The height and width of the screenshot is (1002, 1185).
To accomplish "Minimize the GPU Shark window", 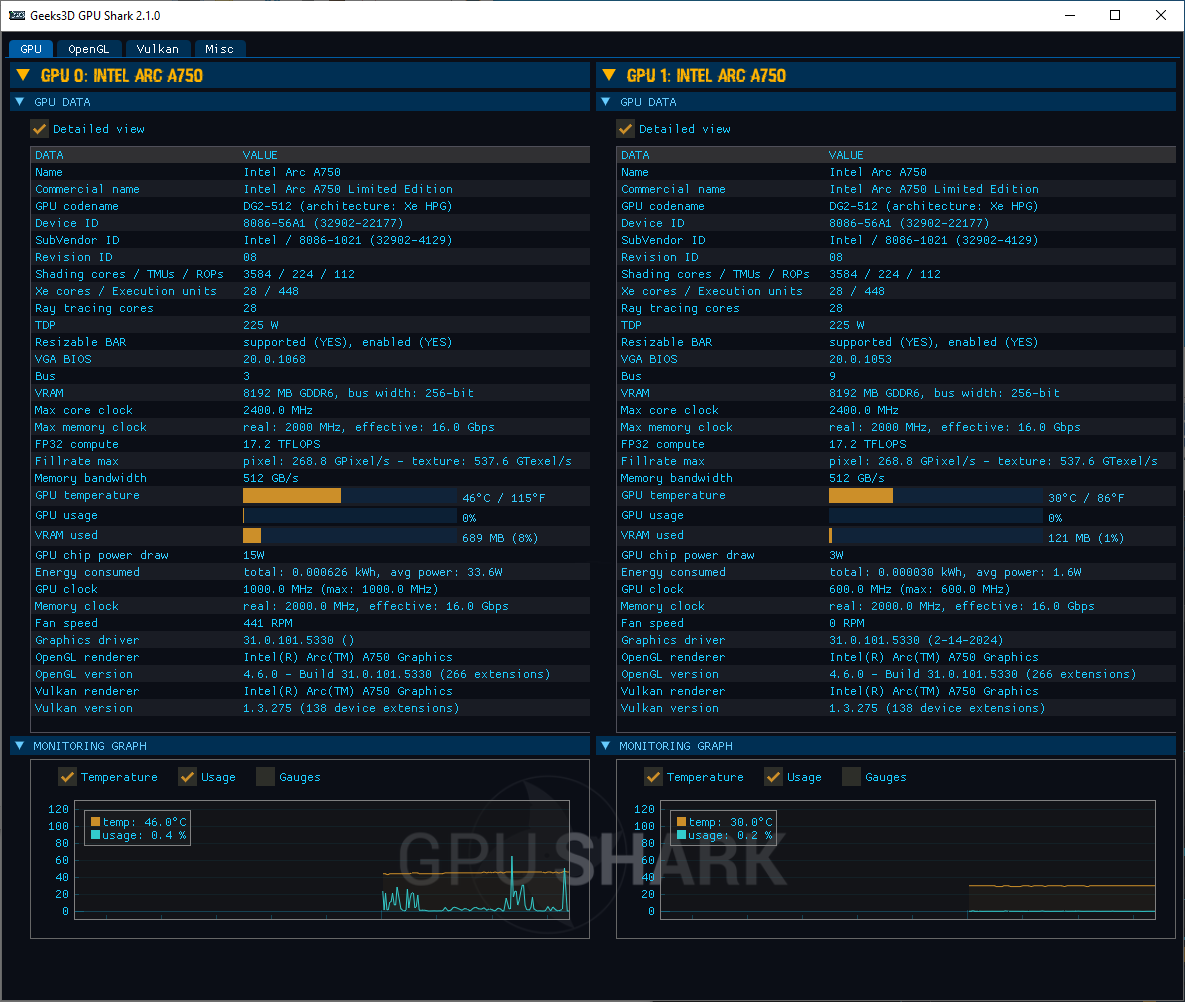I will [1070, 15].
